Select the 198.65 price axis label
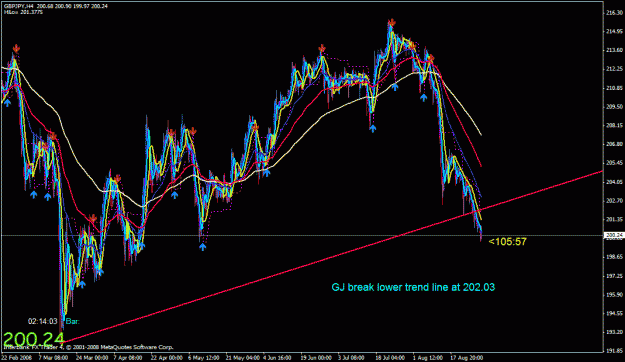Image resolution: width=625 pixels, height=362 pixels. click(x=614, y=257)
